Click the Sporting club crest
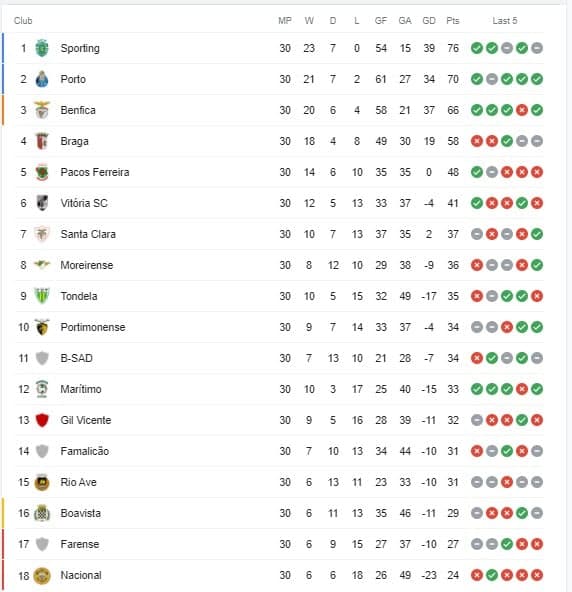The height and width of the screenshot is (592, 572). tap(42, 48)
